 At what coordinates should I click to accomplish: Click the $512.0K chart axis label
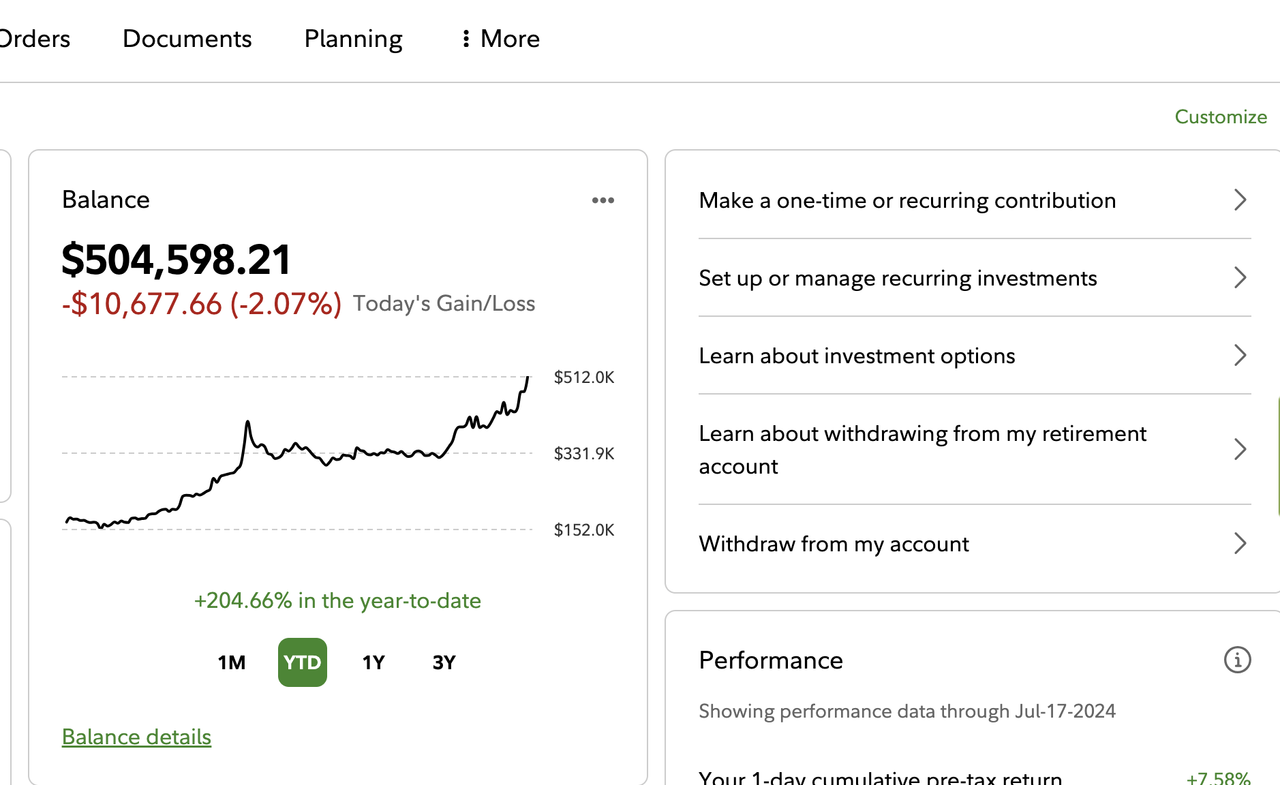coord(584,377)
